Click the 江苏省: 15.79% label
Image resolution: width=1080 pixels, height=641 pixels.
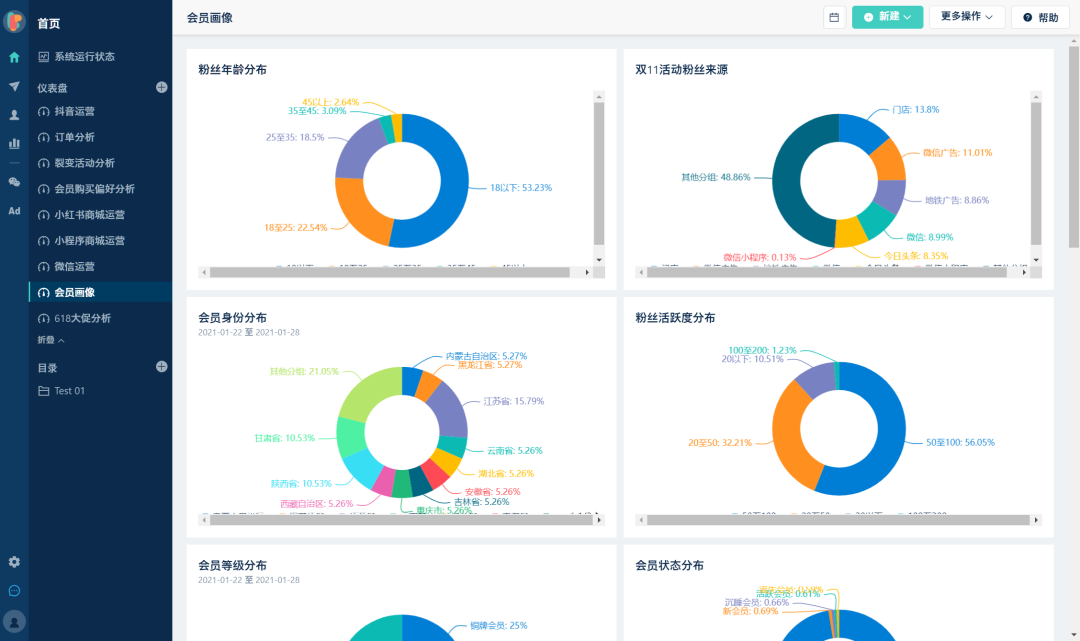(513, 401)
